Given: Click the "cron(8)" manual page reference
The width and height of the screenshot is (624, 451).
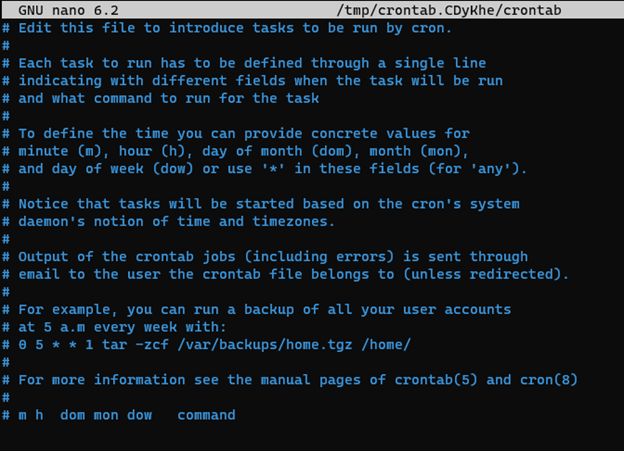Looking at the screenshot, I should point(548,380).
